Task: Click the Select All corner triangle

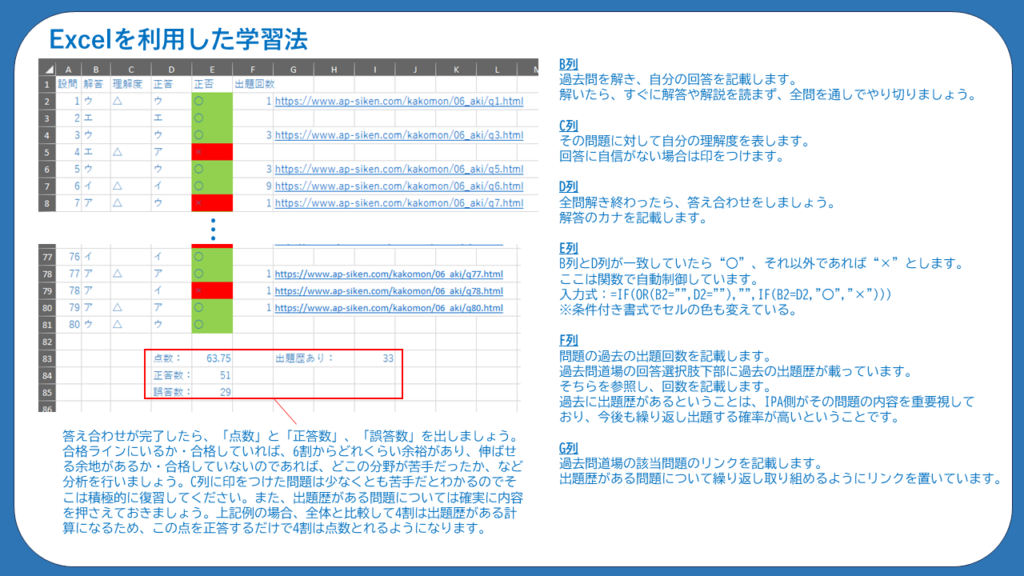Action: click(47, 69)
